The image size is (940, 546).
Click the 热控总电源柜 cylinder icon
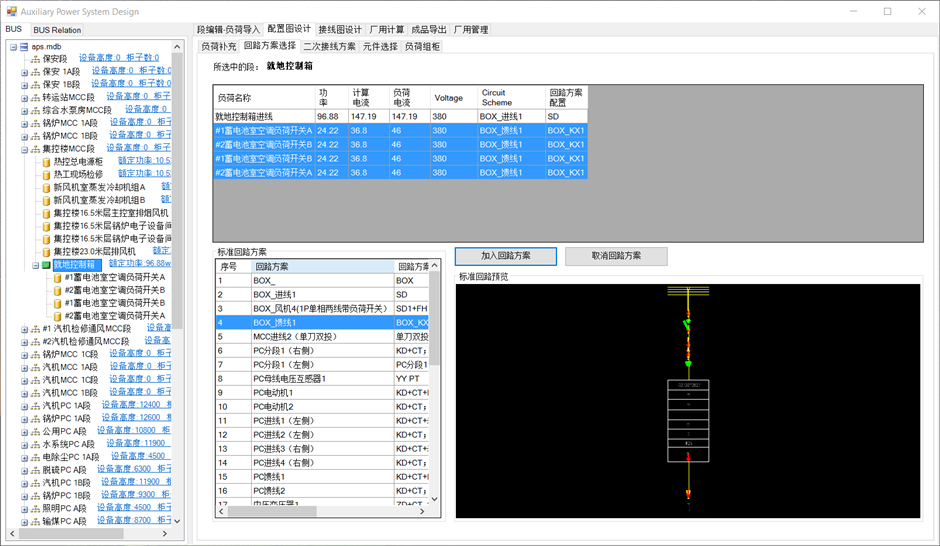point(46,162)
